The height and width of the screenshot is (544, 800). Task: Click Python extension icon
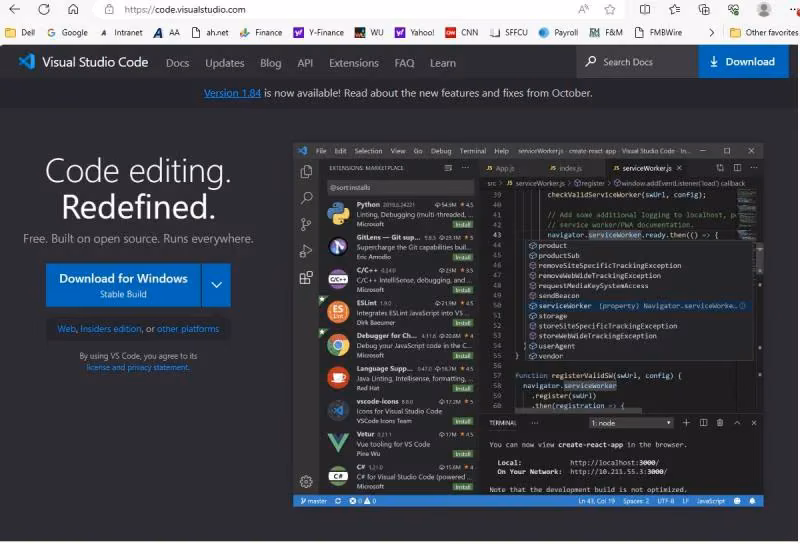(338, 214)
